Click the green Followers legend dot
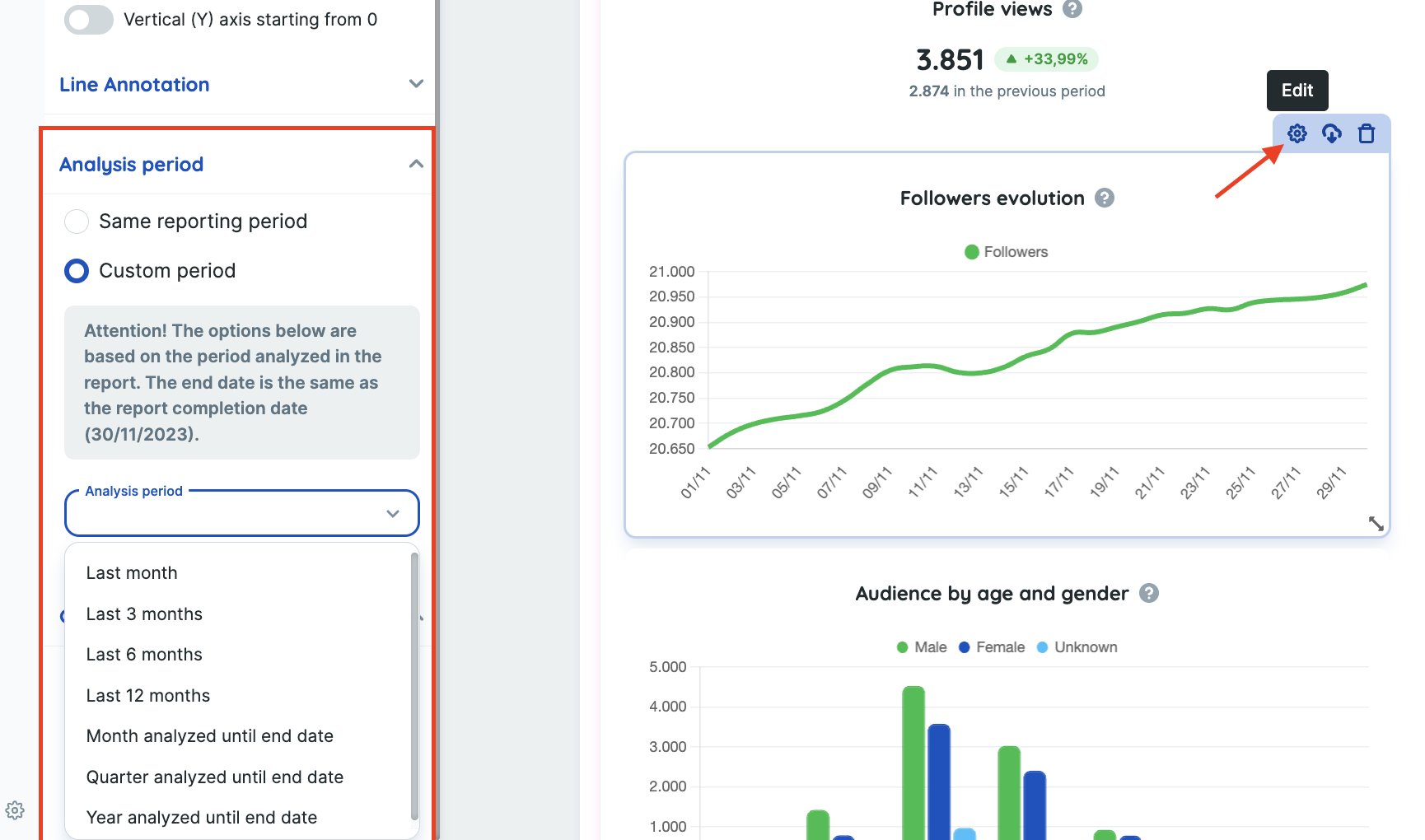1425x840 pixels. 972,252
